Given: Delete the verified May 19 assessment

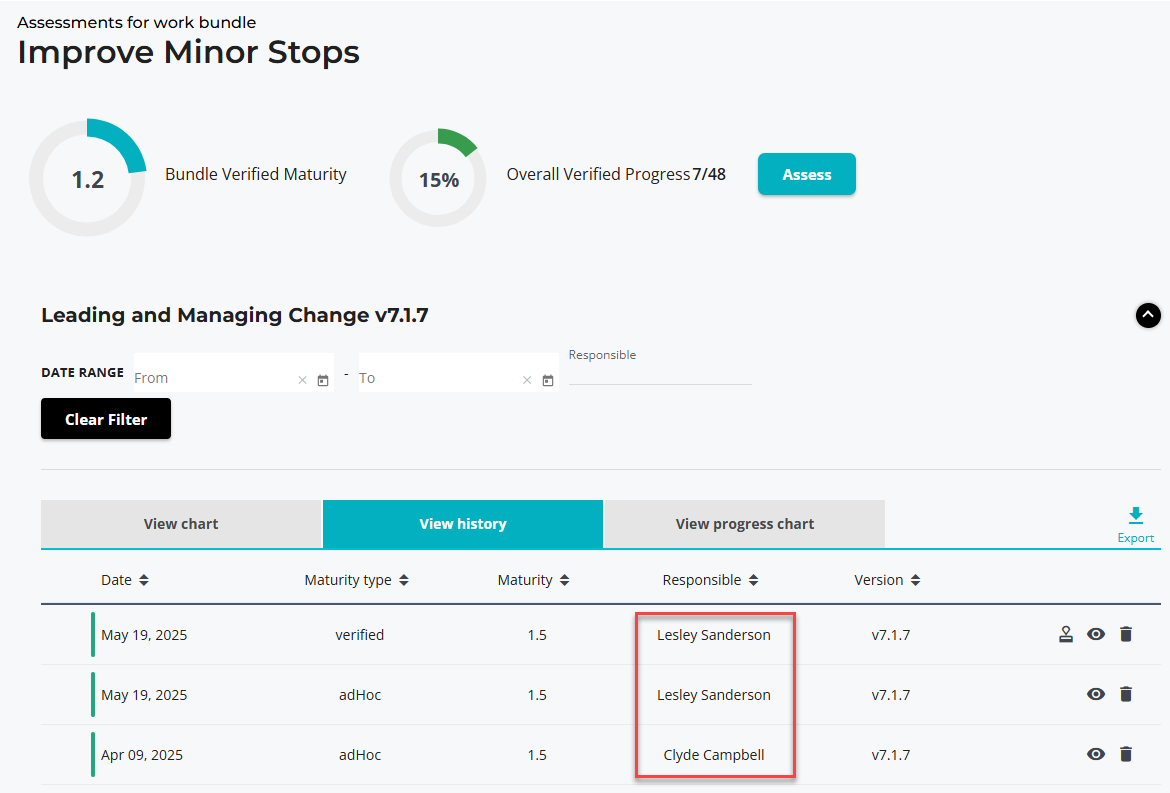Looking at the screenshot, I should (1126, 634).
